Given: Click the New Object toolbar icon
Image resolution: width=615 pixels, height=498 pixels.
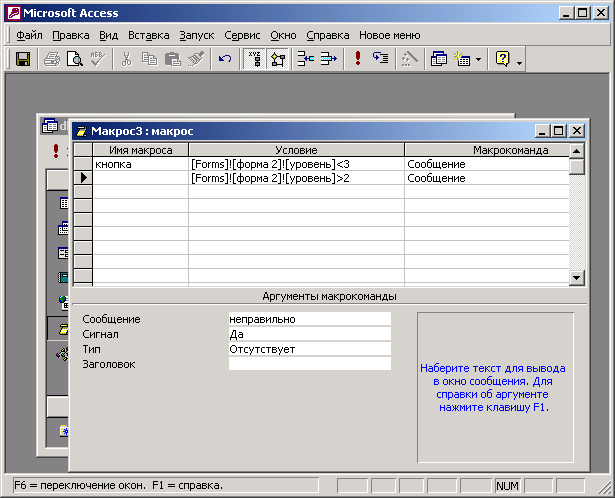Looking at the screenshot, I should [462, 59].
